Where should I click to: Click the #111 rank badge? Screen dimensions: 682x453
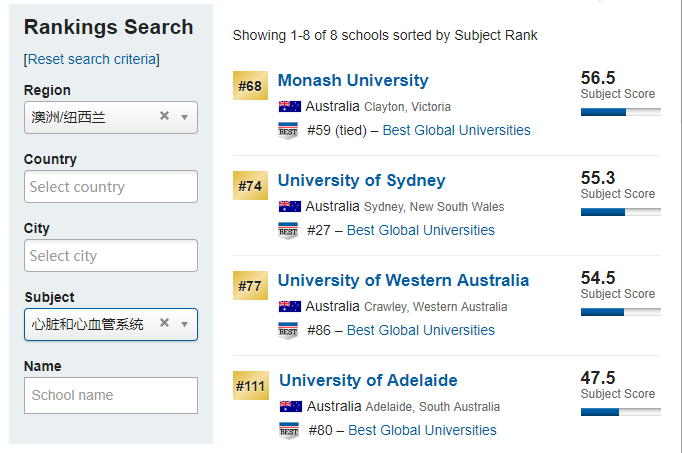(x=251, y=386)
